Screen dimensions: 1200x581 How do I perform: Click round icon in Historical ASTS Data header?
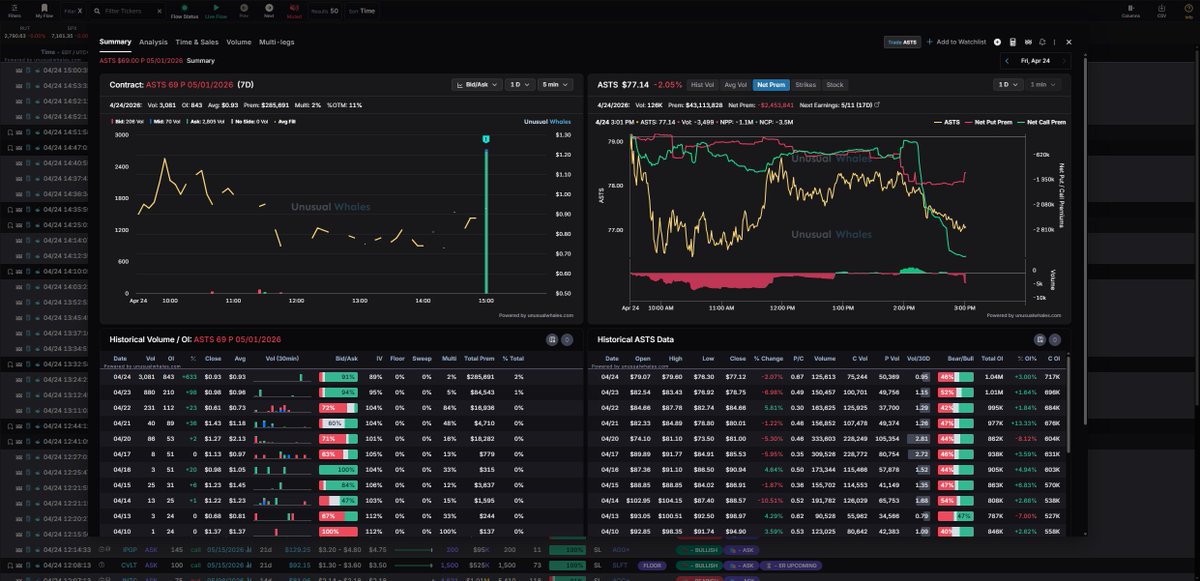pyautogui.click(x=1054, y=340)
